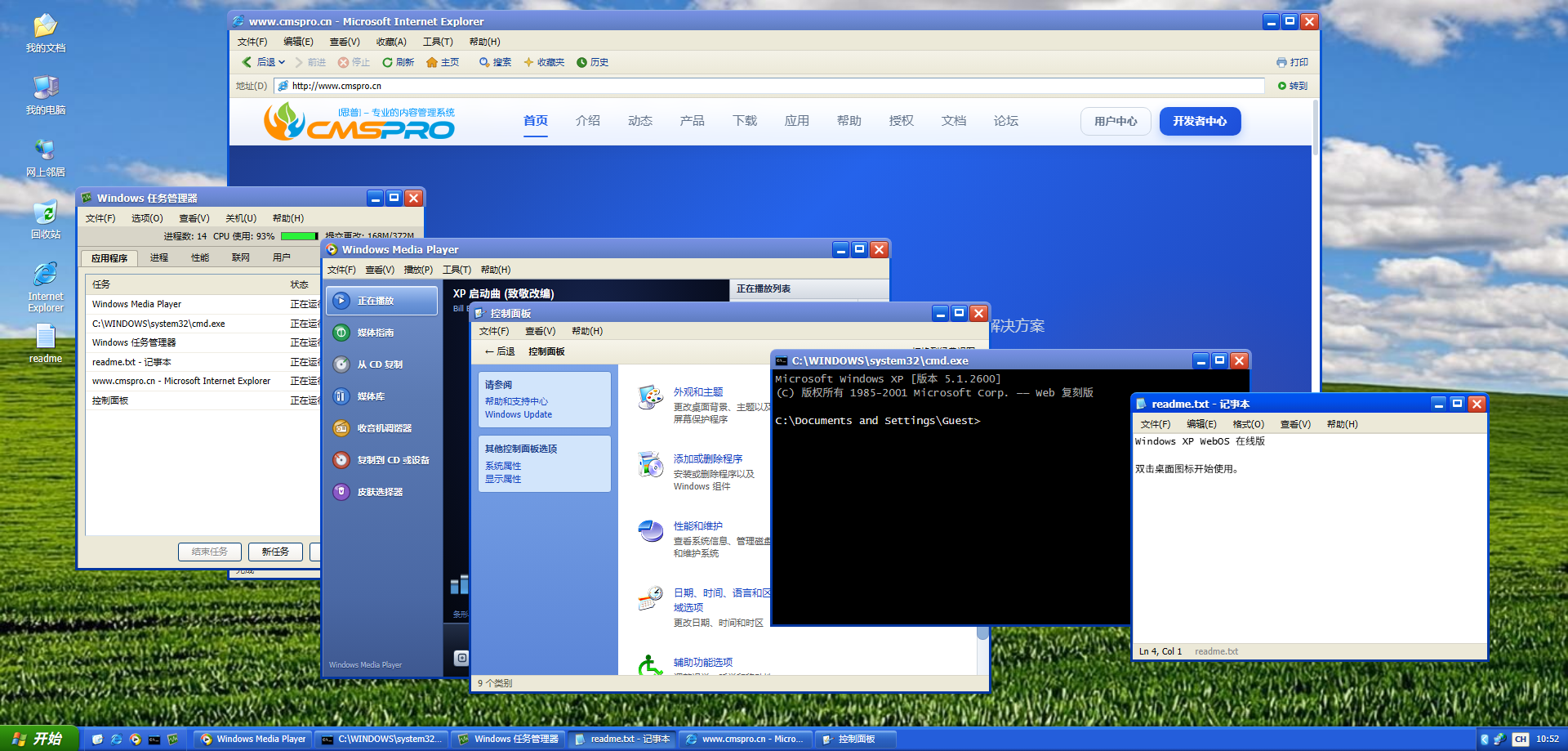
Task: Open 日期、时间、语言 category in control panel
Action: (x=722, y=600)
